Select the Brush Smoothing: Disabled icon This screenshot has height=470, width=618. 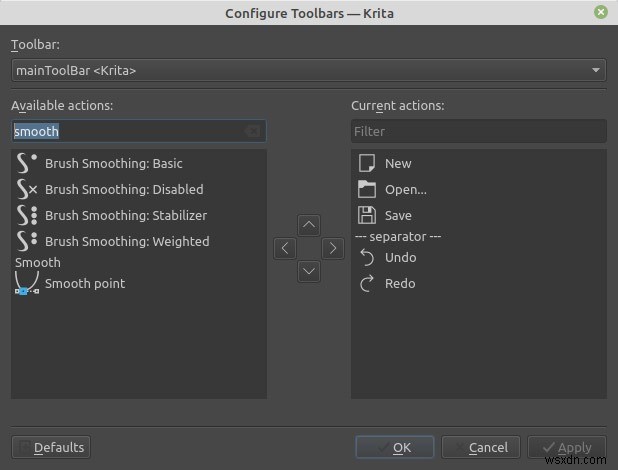(x=27, y=189)
